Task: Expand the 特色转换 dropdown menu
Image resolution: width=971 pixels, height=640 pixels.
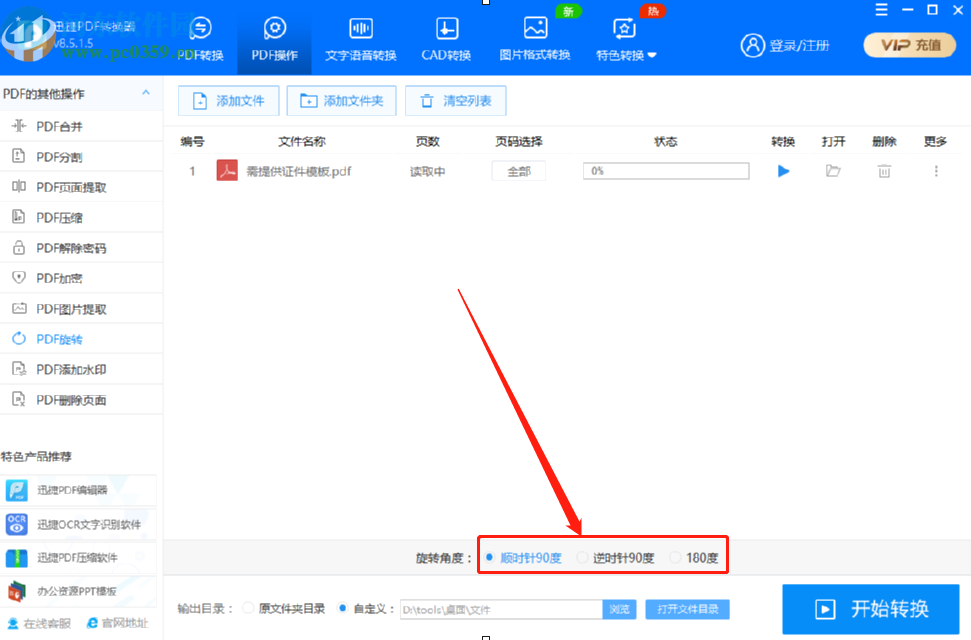Action: (625, 57)
